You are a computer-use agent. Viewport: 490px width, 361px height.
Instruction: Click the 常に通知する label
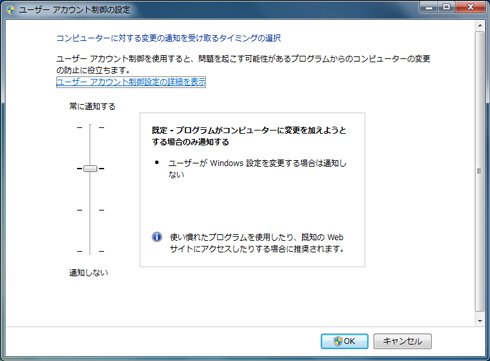92,106
